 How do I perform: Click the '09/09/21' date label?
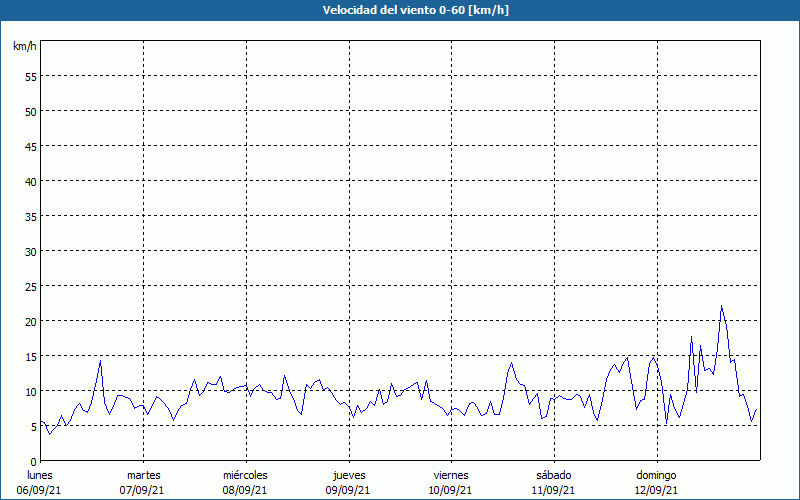pyautogui.click(x=348, y=490)
